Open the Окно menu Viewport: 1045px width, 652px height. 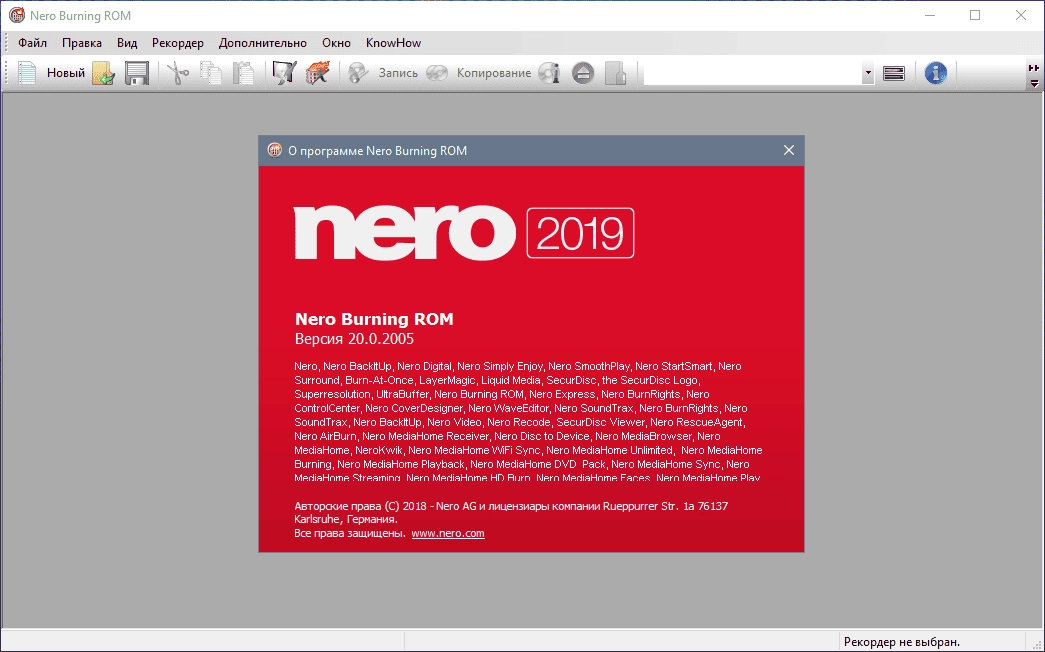[x=336, y=43]
